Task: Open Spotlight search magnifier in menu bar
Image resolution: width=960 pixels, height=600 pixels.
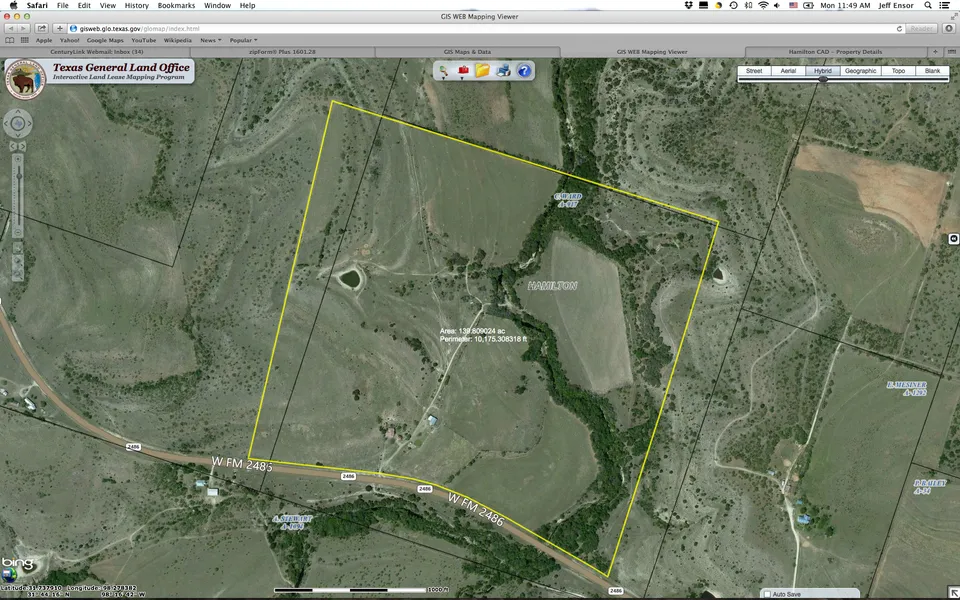Action: click(x=929, y=6)
